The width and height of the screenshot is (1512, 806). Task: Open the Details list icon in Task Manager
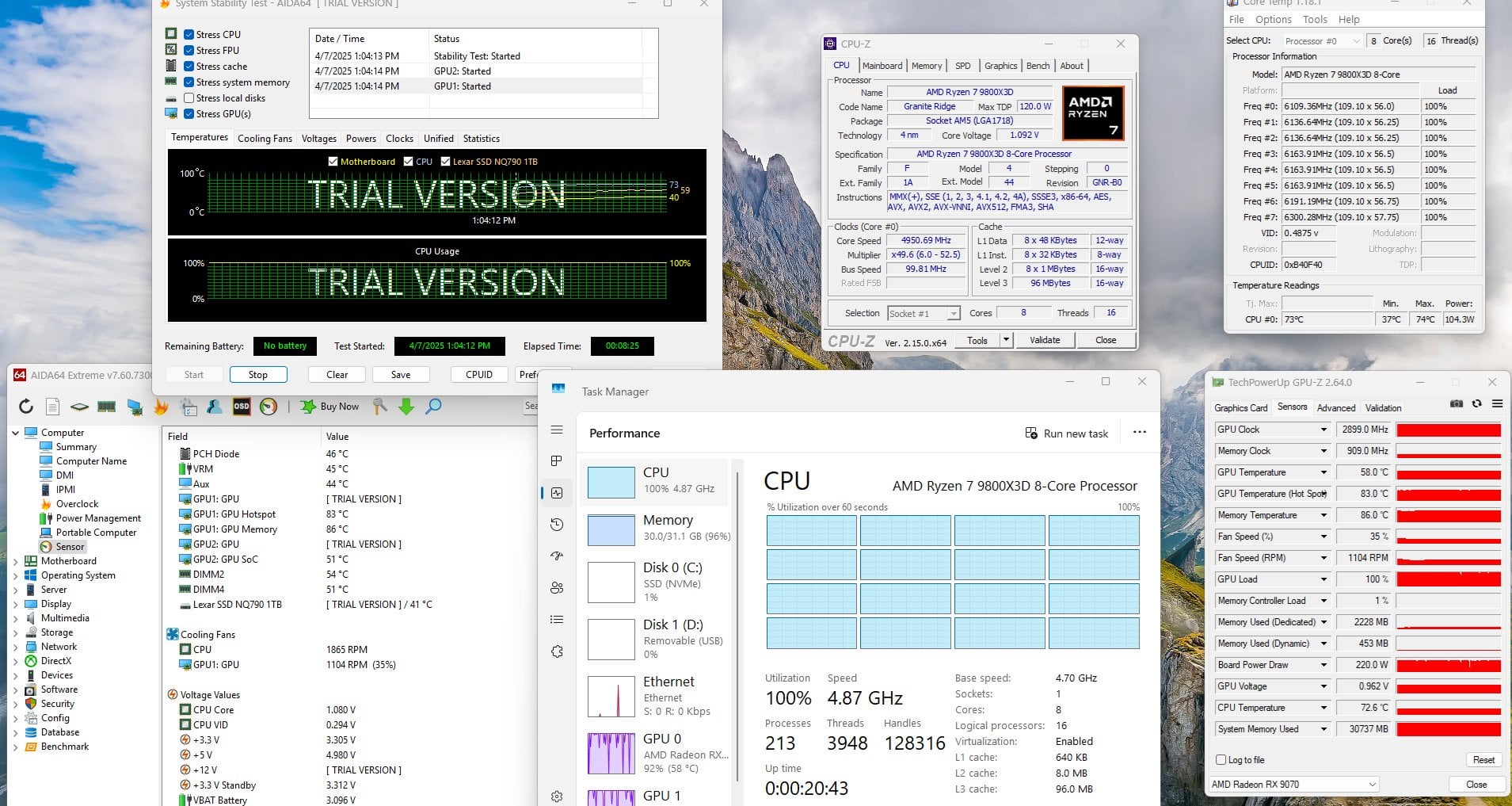[x=557, y=620]
